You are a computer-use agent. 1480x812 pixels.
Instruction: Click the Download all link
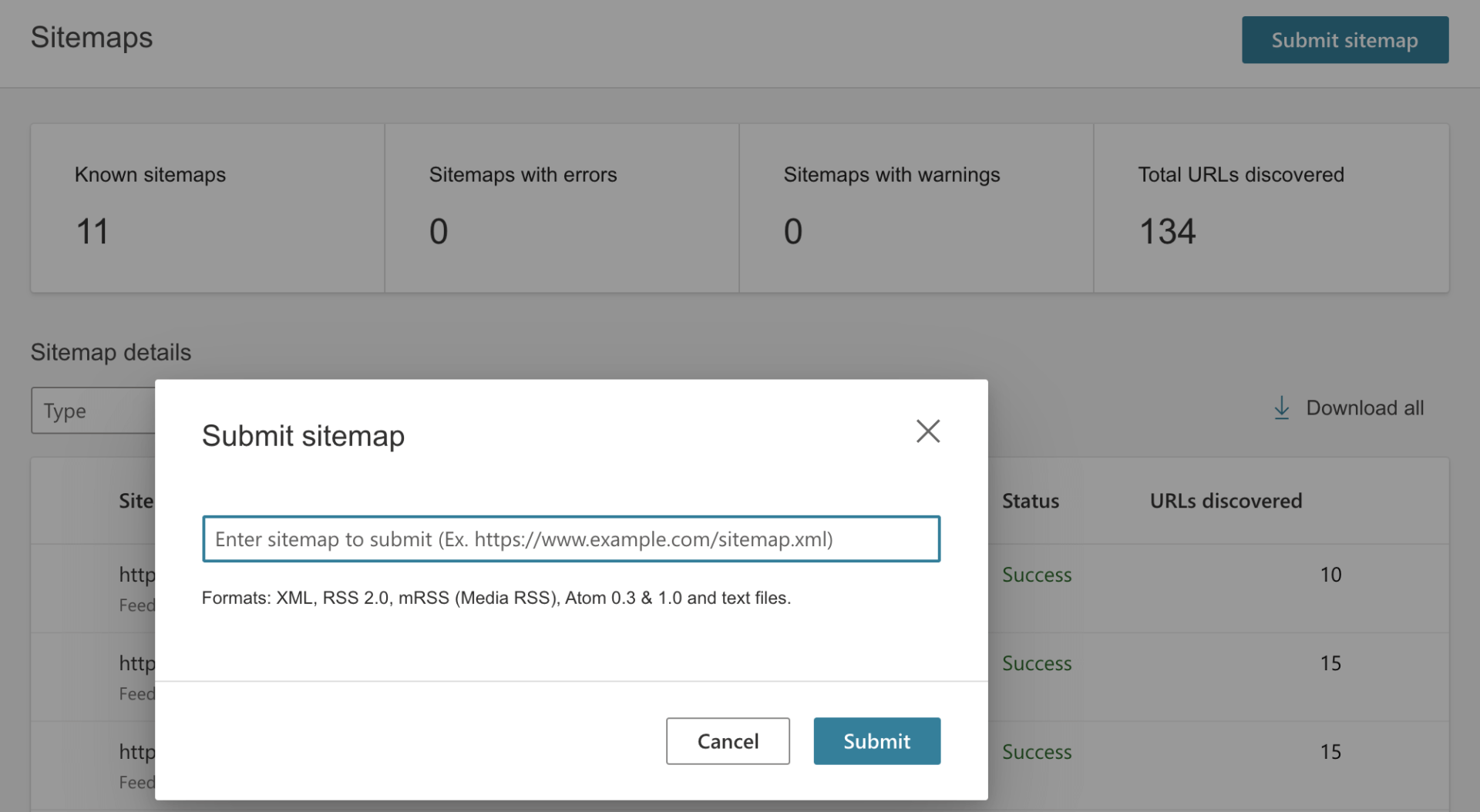click(x=1364, y=408)
